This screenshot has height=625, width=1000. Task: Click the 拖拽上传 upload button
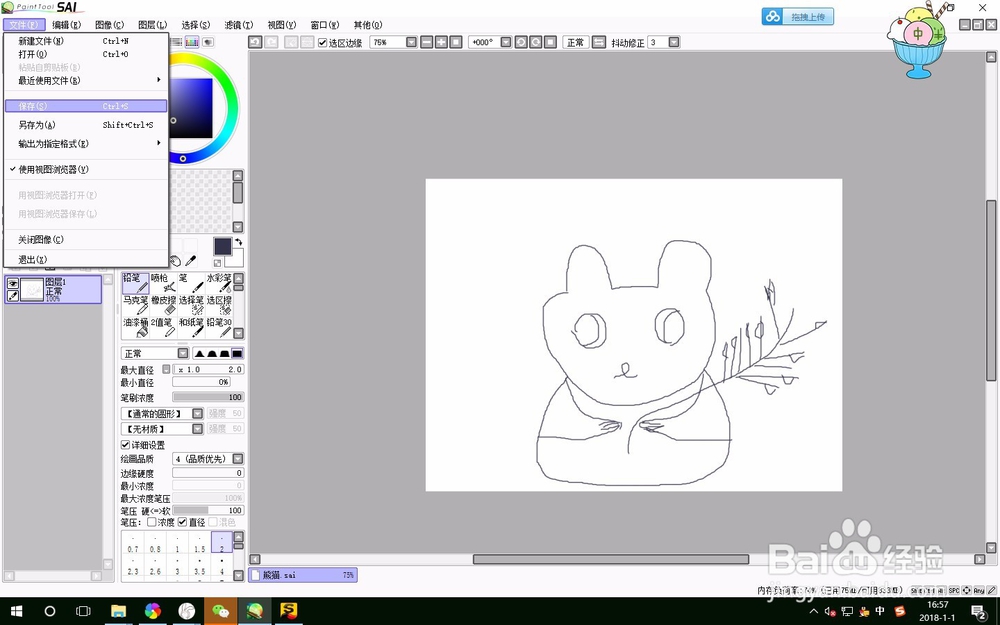tap(797, 17)
